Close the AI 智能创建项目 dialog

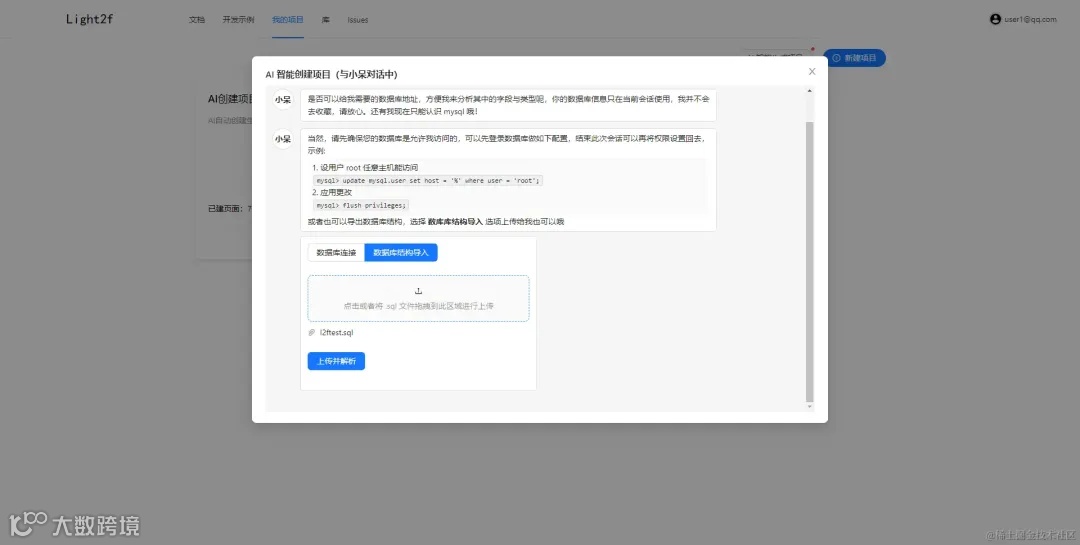tap(812, 72)
